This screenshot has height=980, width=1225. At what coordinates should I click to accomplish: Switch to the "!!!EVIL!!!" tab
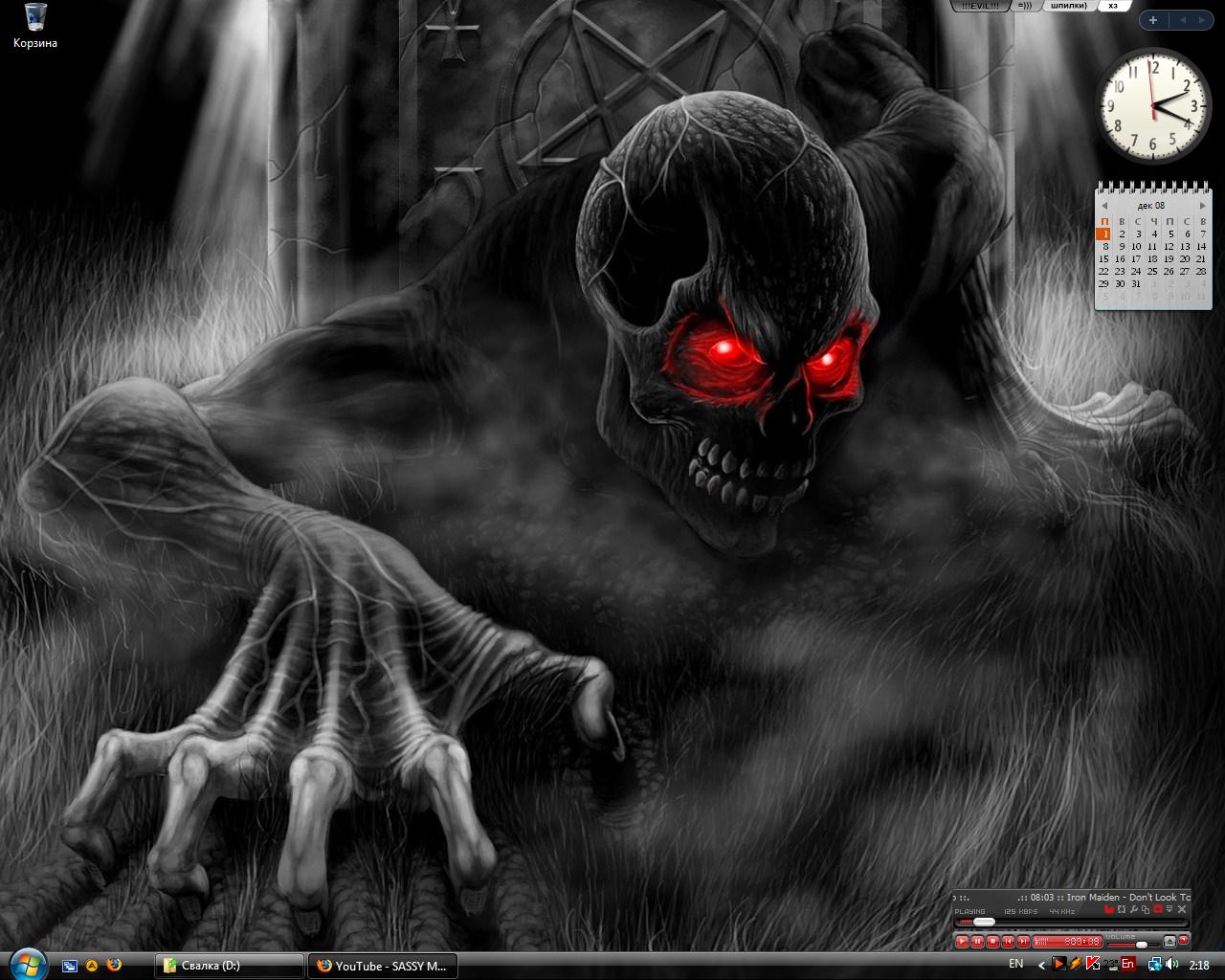982,6
